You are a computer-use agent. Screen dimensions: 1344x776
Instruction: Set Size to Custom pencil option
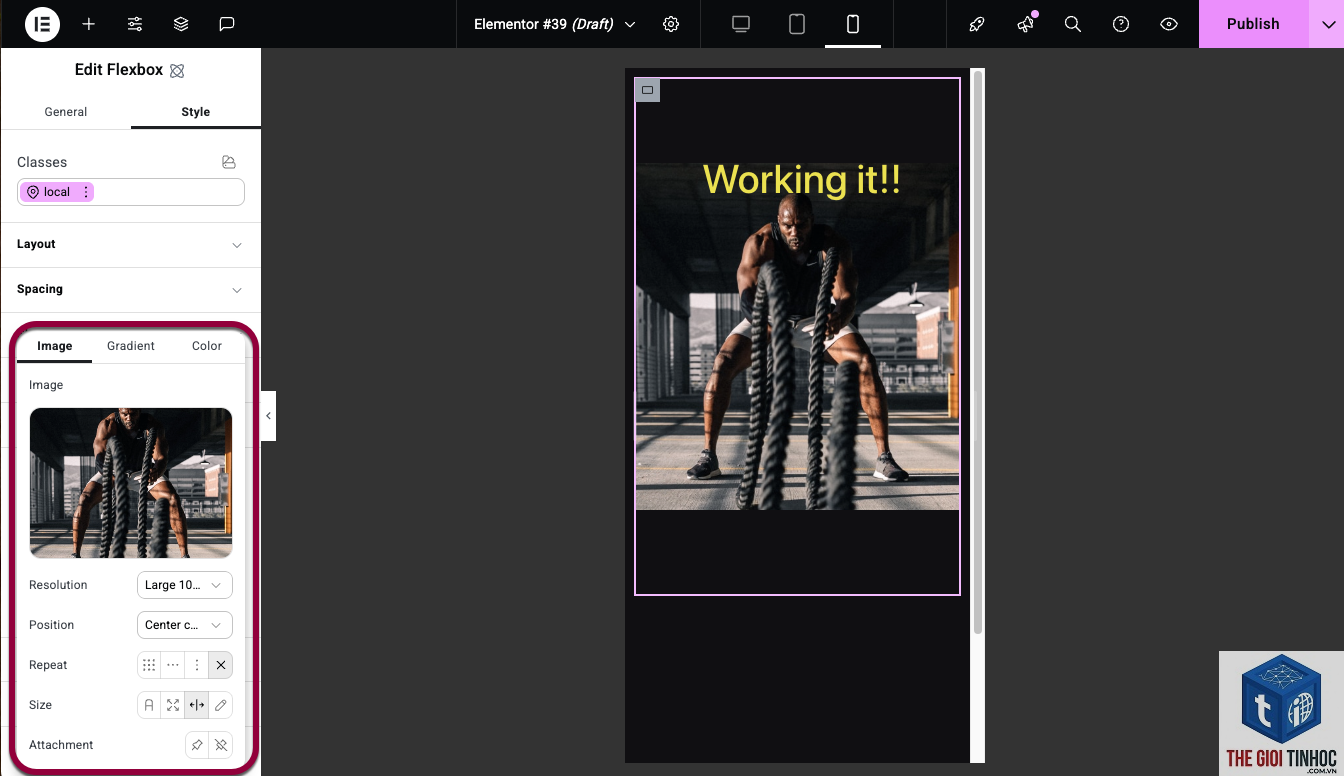click(221, 705)
